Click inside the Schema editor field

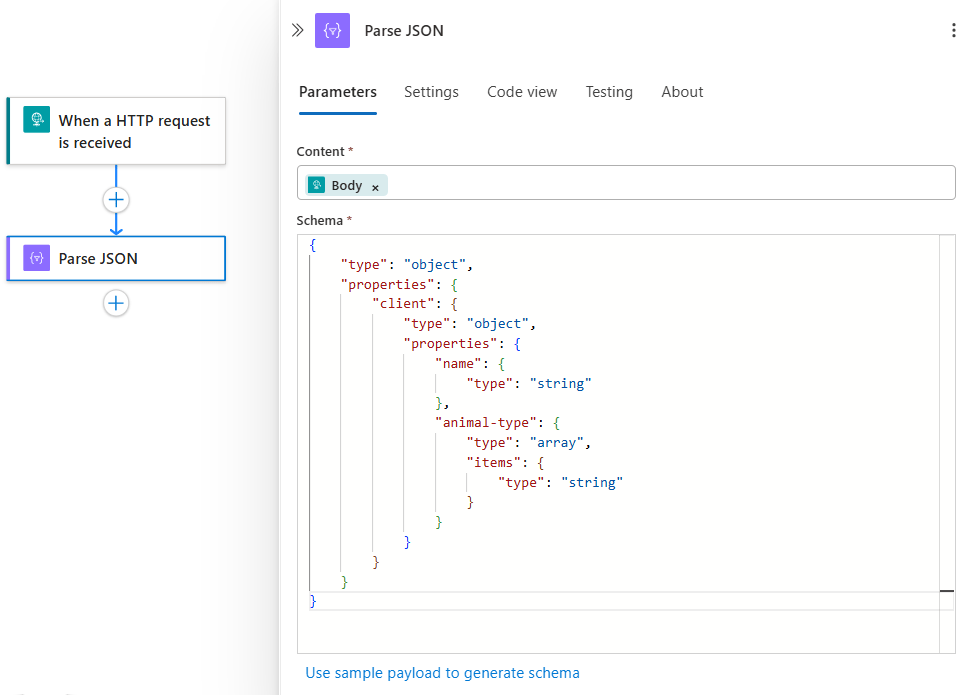[620, 420]
